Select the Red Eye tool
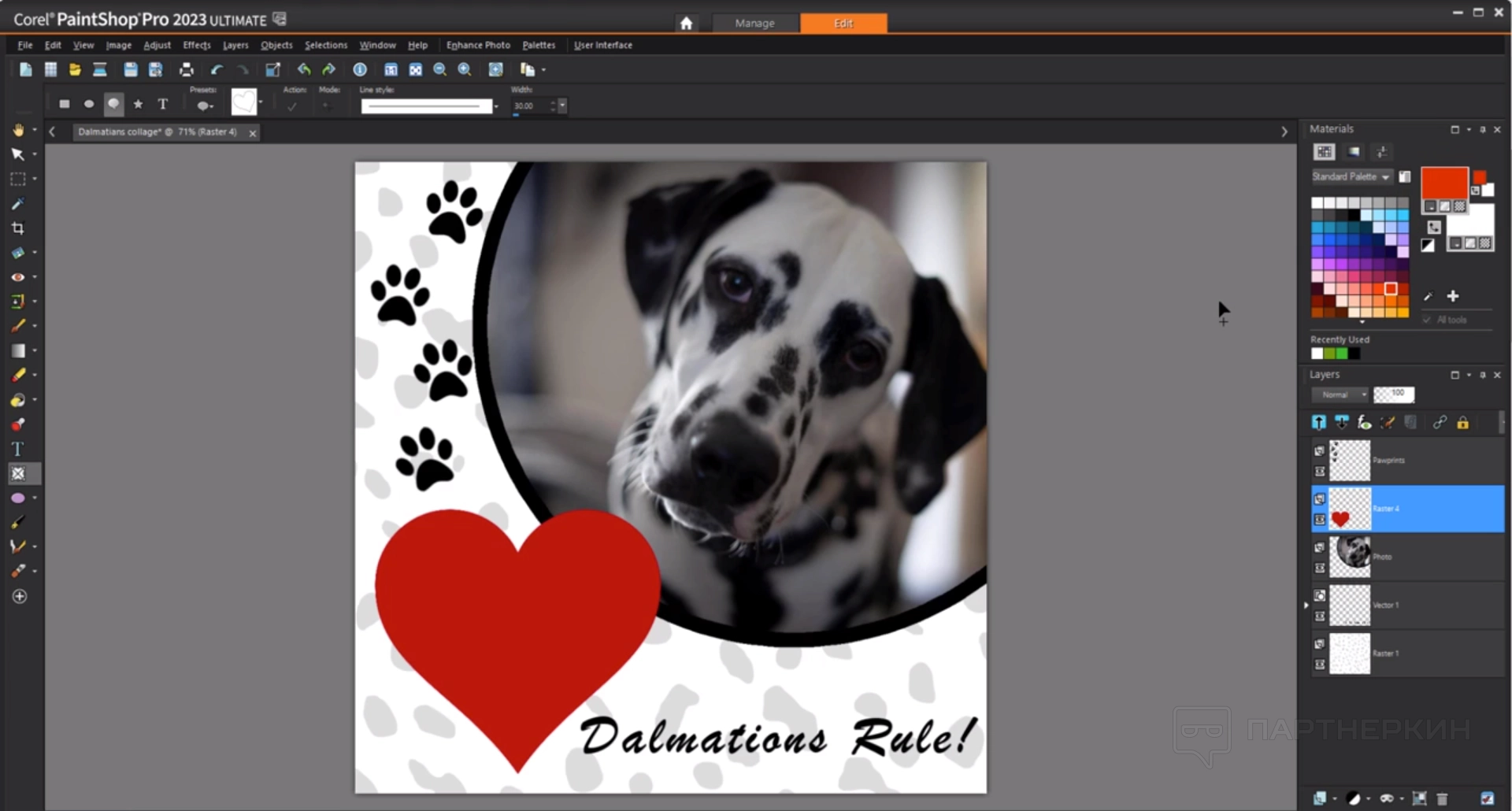The image size is (1512, 811). (17, 277)
